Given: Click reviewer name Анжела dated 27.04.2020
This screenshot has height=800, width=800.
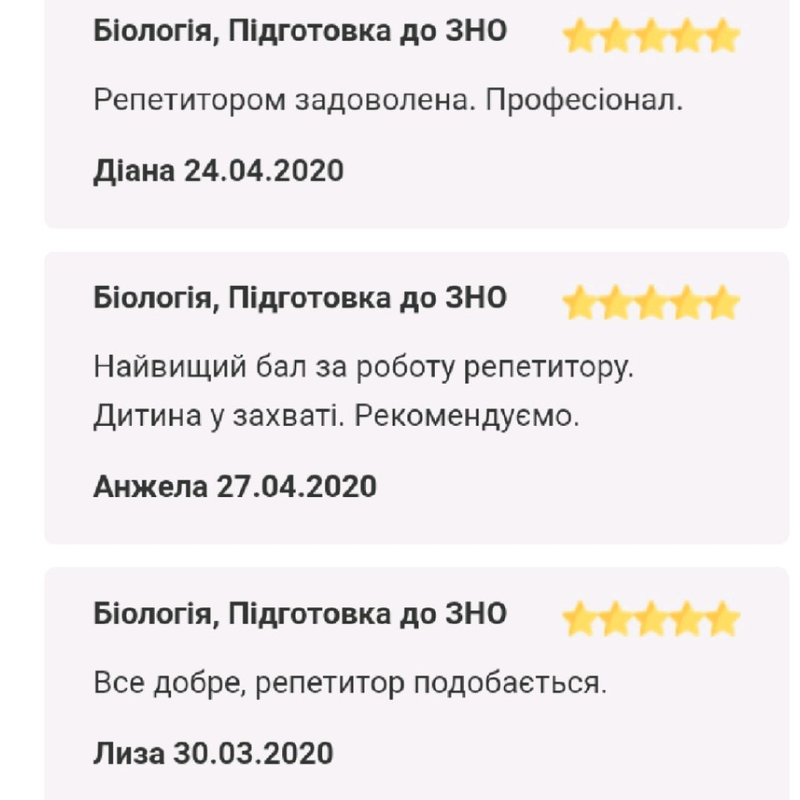Looking at the screenshot, I should [x=235, y=487].
